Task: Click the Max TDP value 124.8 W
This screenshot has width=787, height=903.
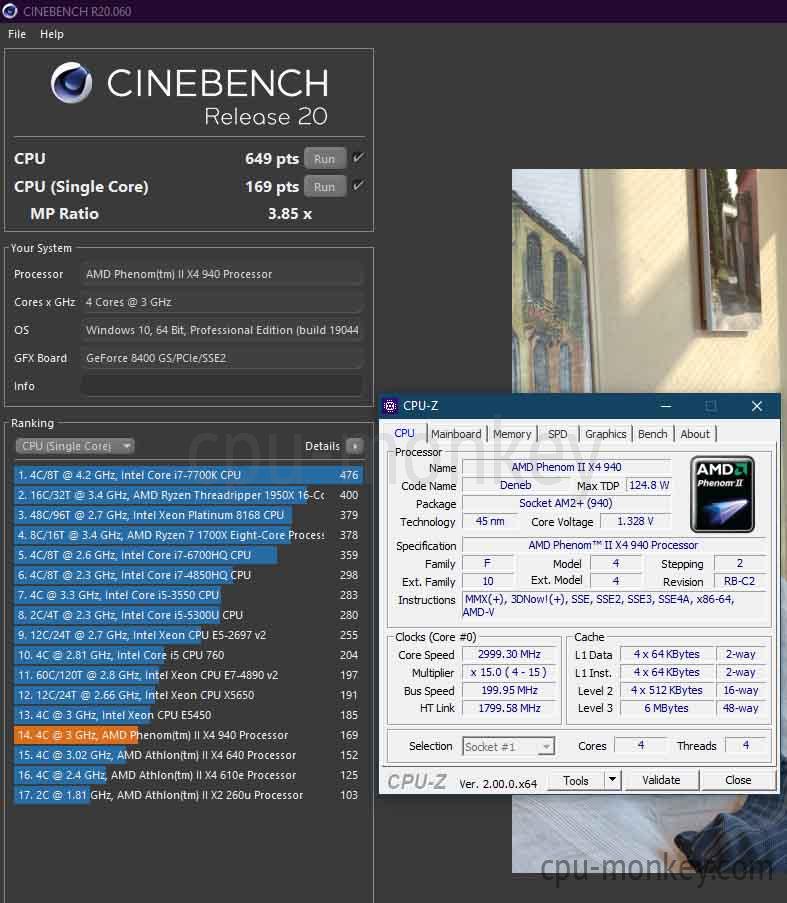Action: click(x=649, y=485)
